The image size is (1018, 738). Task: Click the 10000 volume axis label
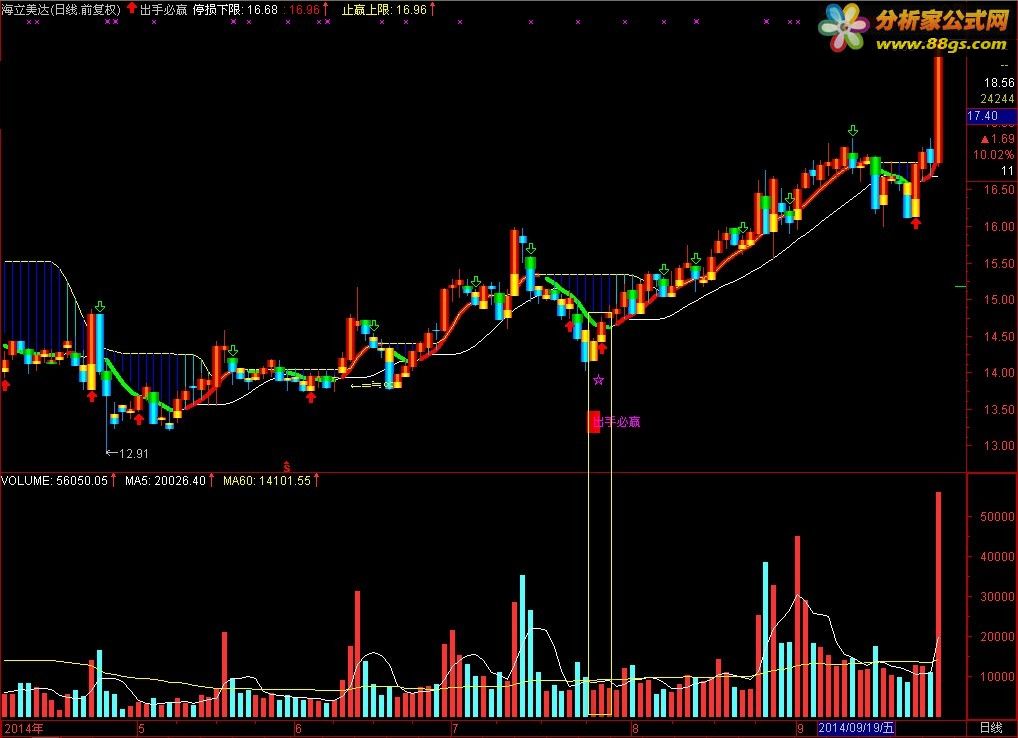pos(997,676)
